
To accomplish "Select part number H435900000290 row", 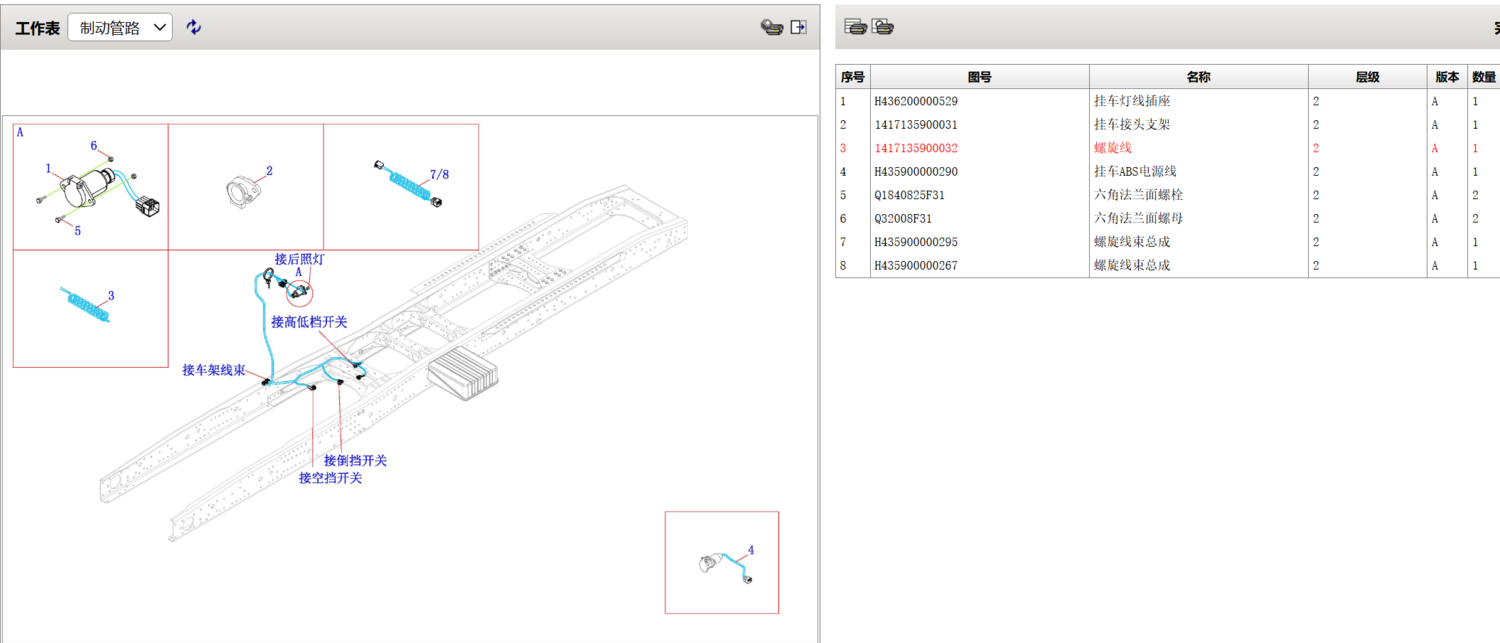I will pos(915,171).
